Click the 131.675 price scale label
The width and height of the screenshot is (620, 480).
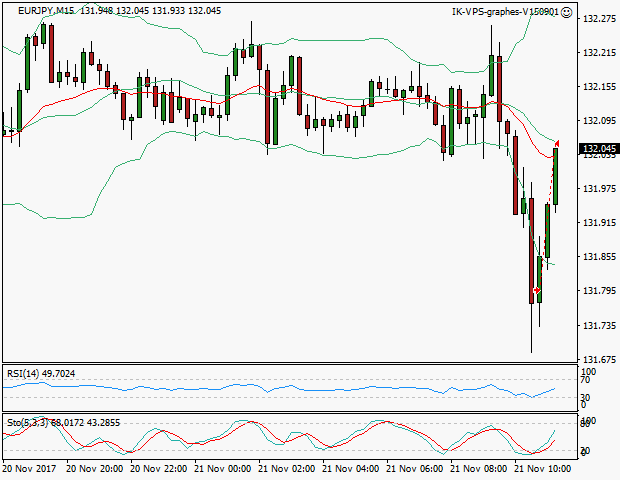[599, 360]
